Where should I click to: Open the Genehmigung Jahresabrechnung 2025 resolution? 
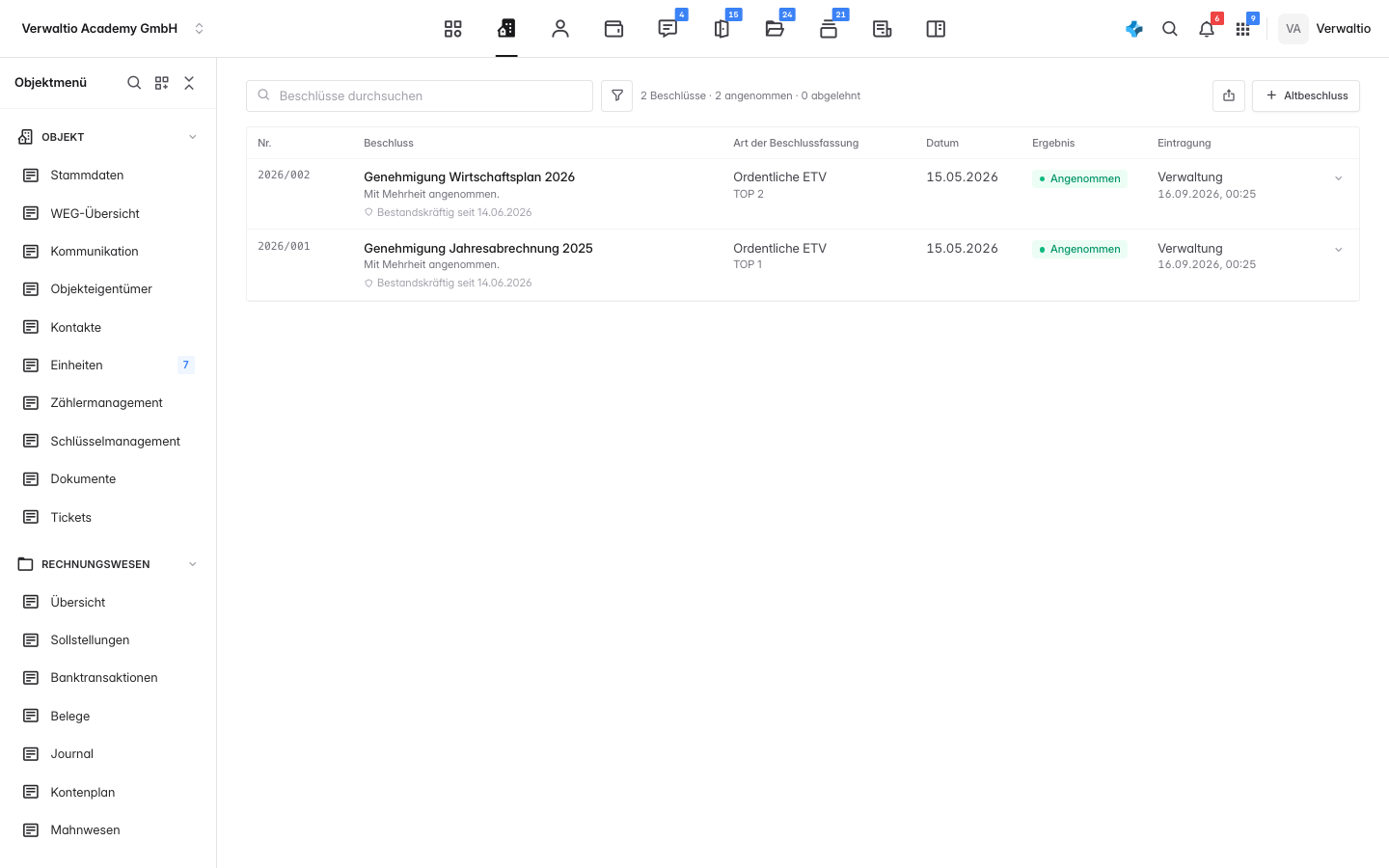coord(478,248)
